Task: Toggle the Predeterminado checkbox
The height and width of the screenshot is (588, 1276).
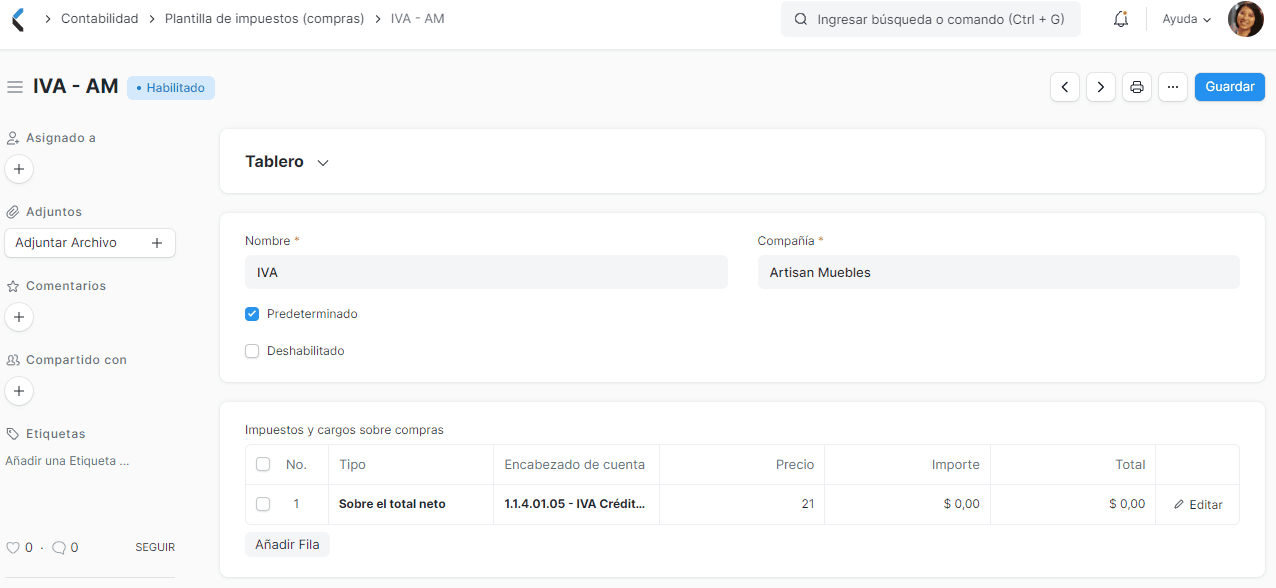Action: tap(252, 314)
